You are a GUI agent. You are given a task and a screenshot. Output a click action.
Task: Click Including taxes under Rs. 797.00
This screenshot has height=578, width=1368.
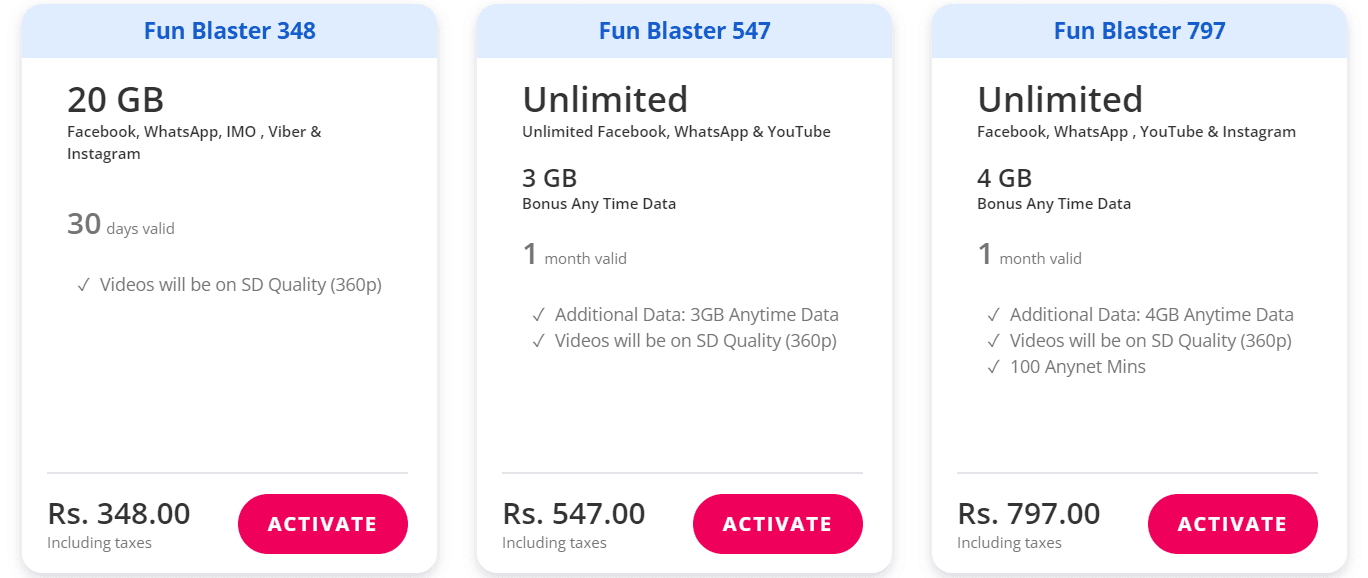pyautogui.click(x=1008, y=542)
